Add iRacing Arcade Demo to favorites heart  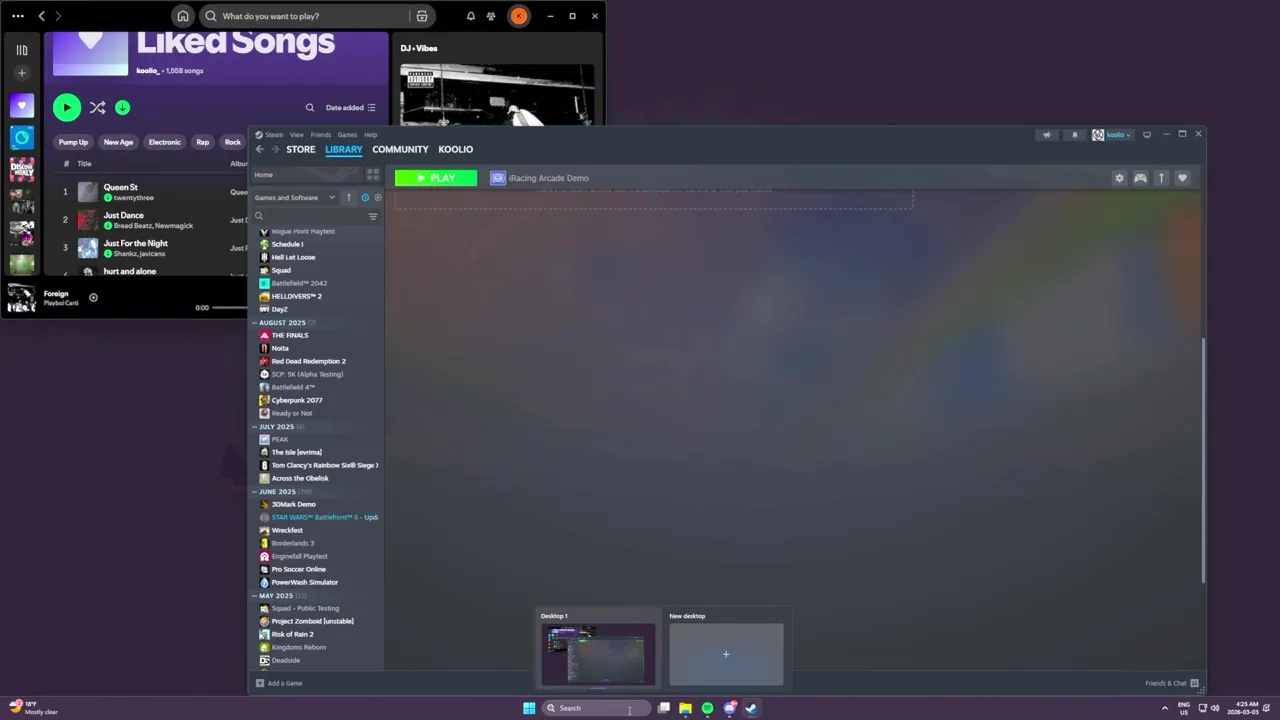(1182, 178)
